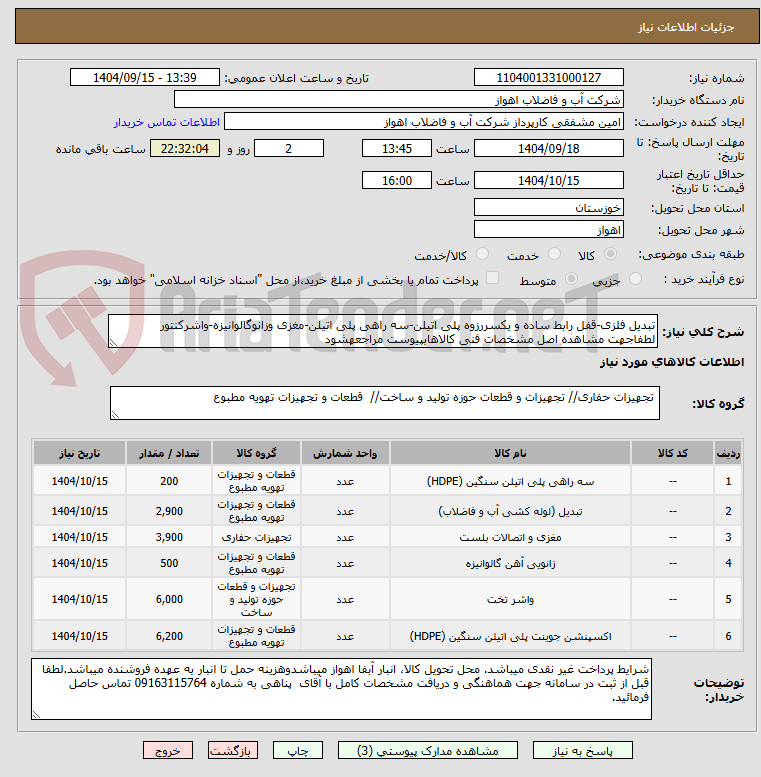Click the گروه کالا column header

[x=256, y=453]
